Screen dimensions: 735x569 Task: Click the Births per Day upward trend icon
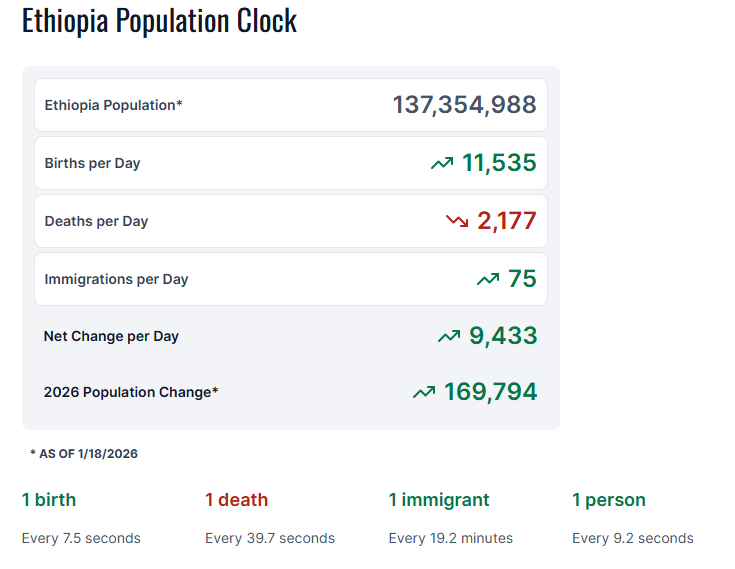click(x=441, y=163)
